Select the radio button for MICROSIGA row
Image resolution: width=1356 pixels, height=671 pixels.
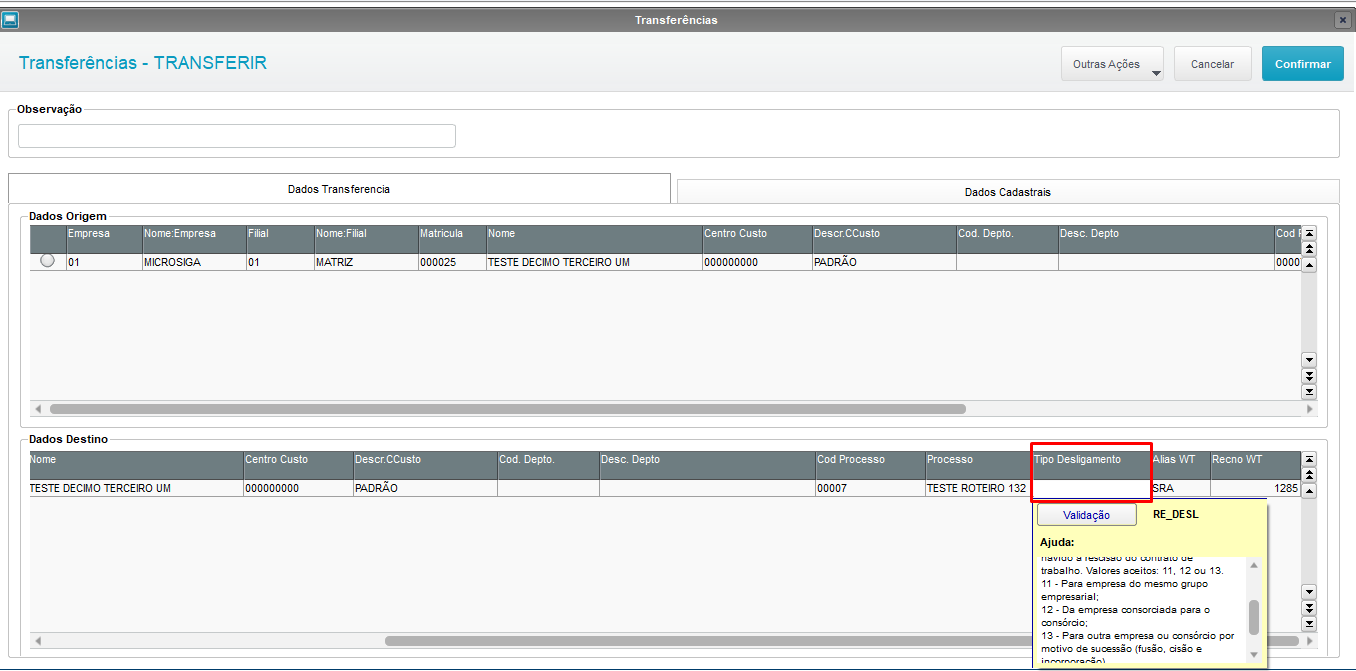(47, 260)
